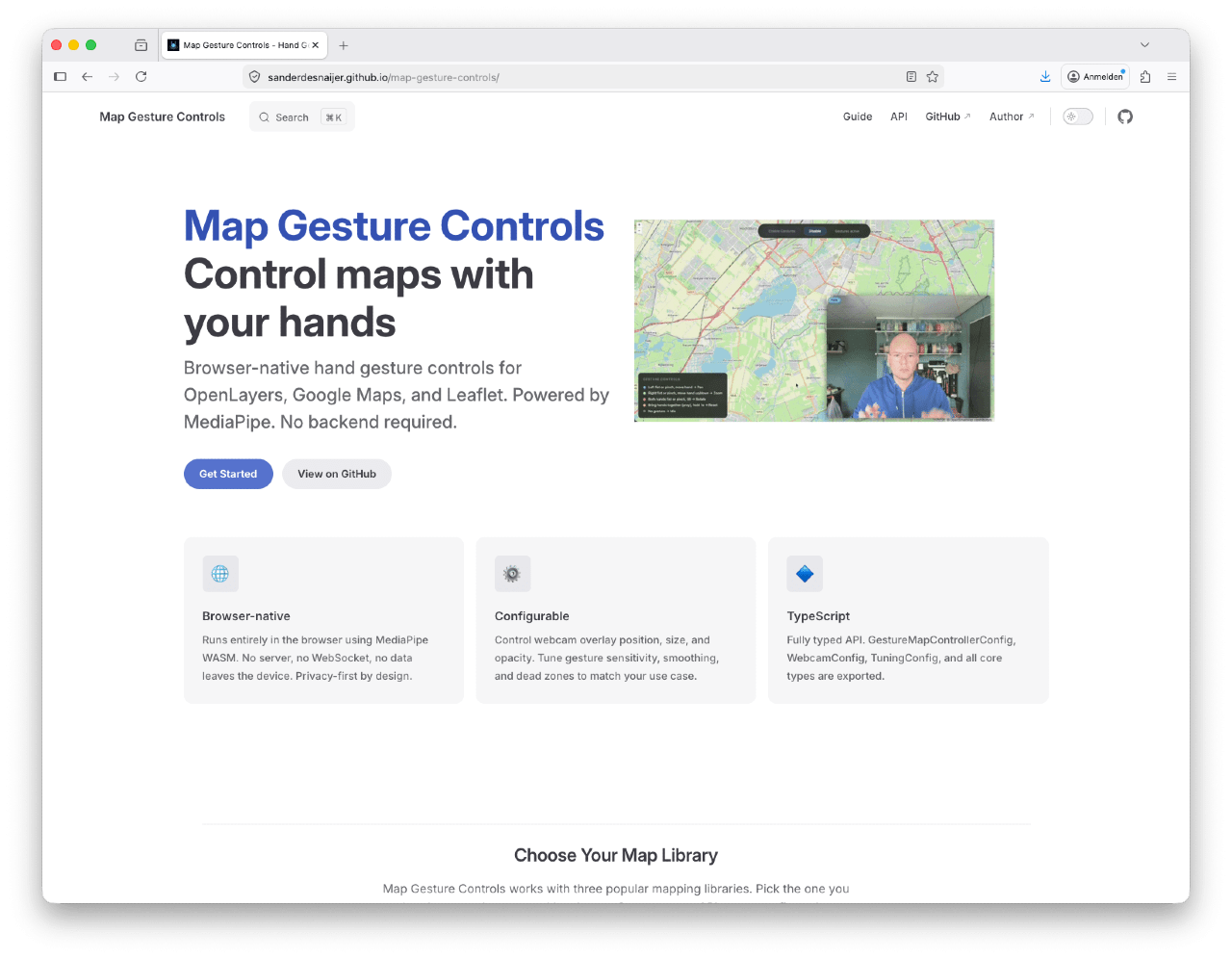Screen dimensions: 1232x959
Task: Click the 'Browser-native hand gesture controls' tagline
Action: 397,395
